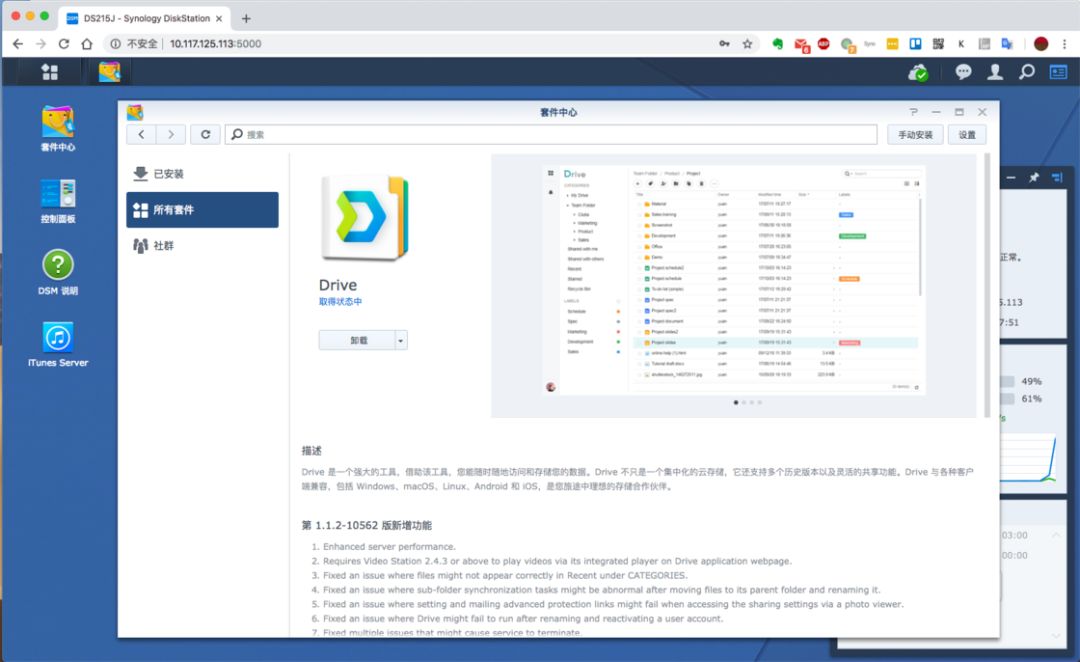
Task: Click the Package Center help question mark
Action: click(x=913, y=112)
